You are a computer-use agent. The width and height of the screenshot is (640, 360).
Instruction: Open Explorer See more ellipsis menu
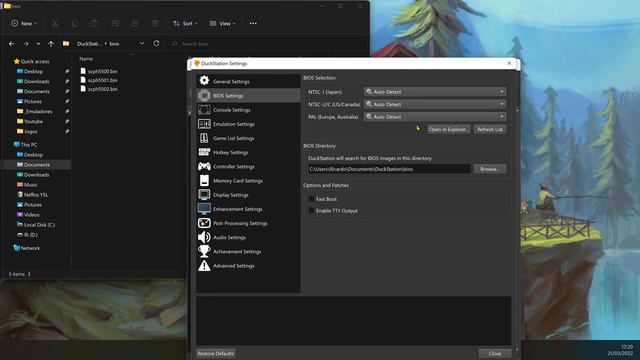253,24
